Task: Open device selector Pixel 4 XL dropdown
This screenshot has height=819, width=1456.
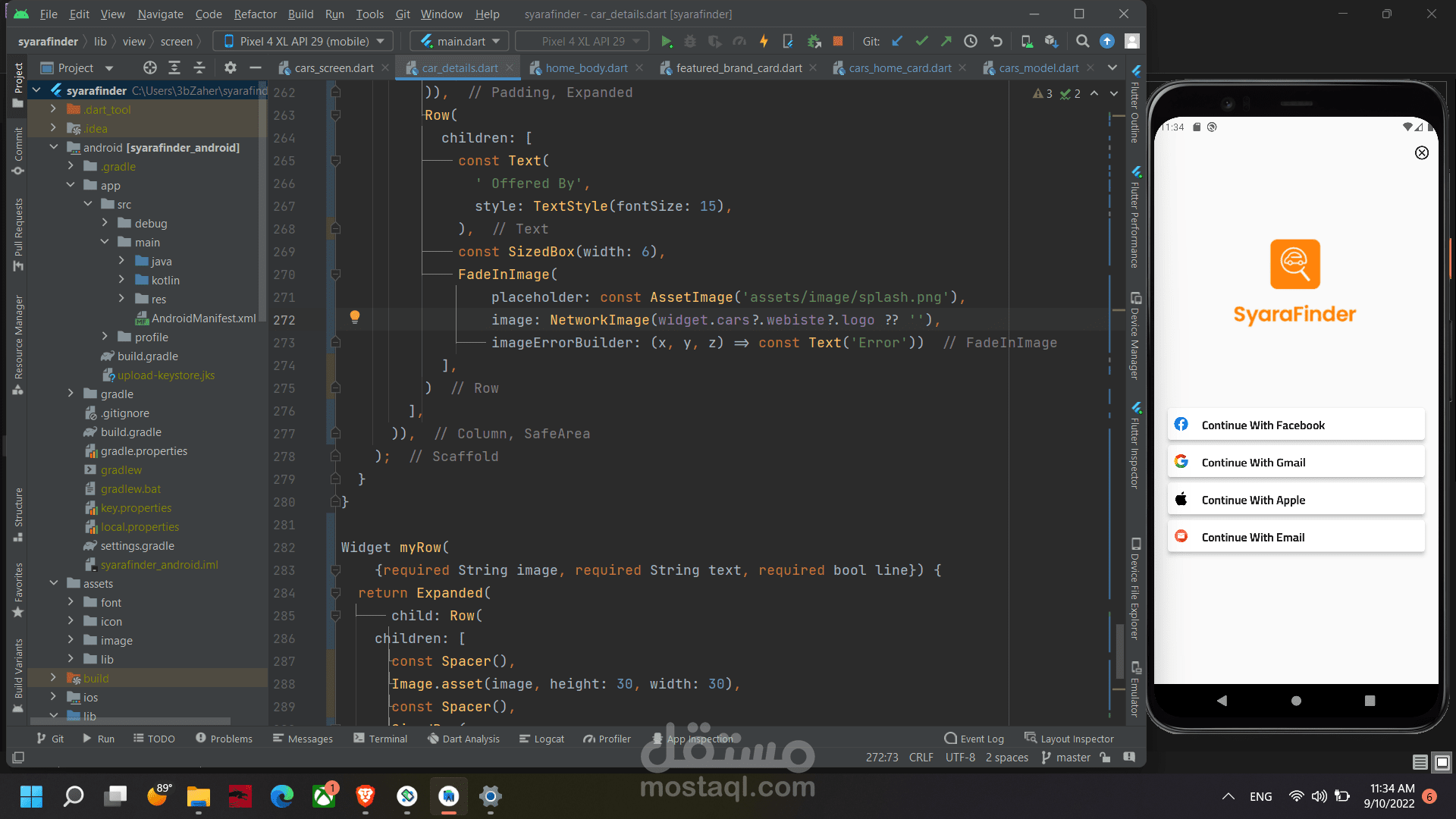Action: (304, 42)
